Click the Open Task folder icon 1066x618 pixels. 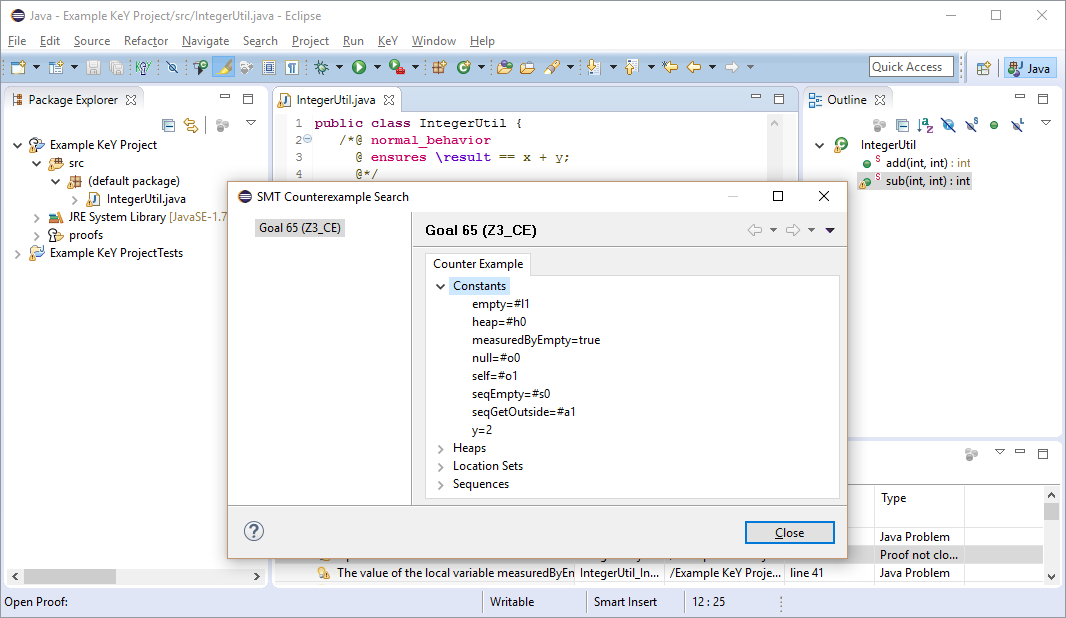coord(527,67)
